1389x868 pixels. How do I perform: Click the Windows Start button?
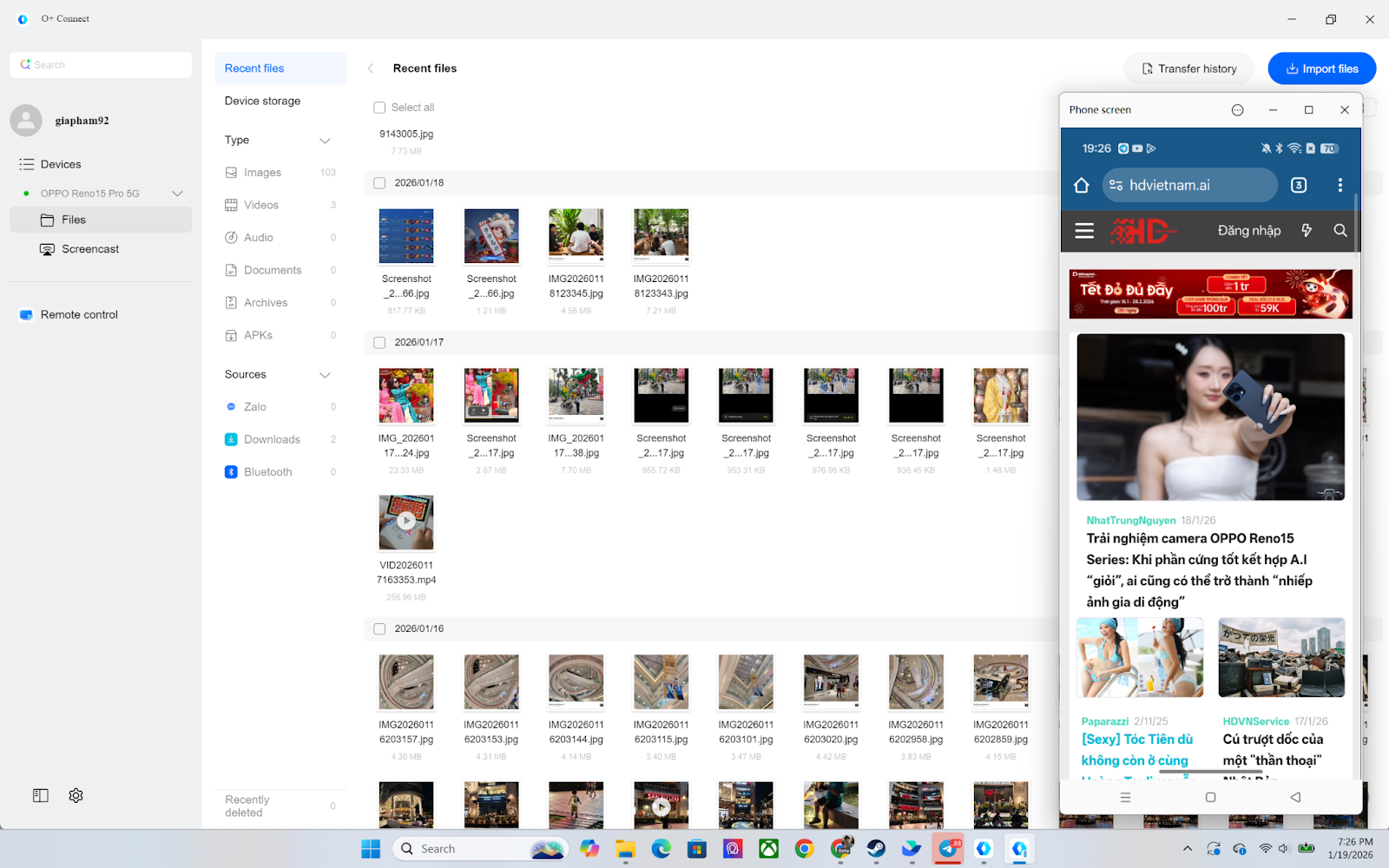(x=371, y=849)
